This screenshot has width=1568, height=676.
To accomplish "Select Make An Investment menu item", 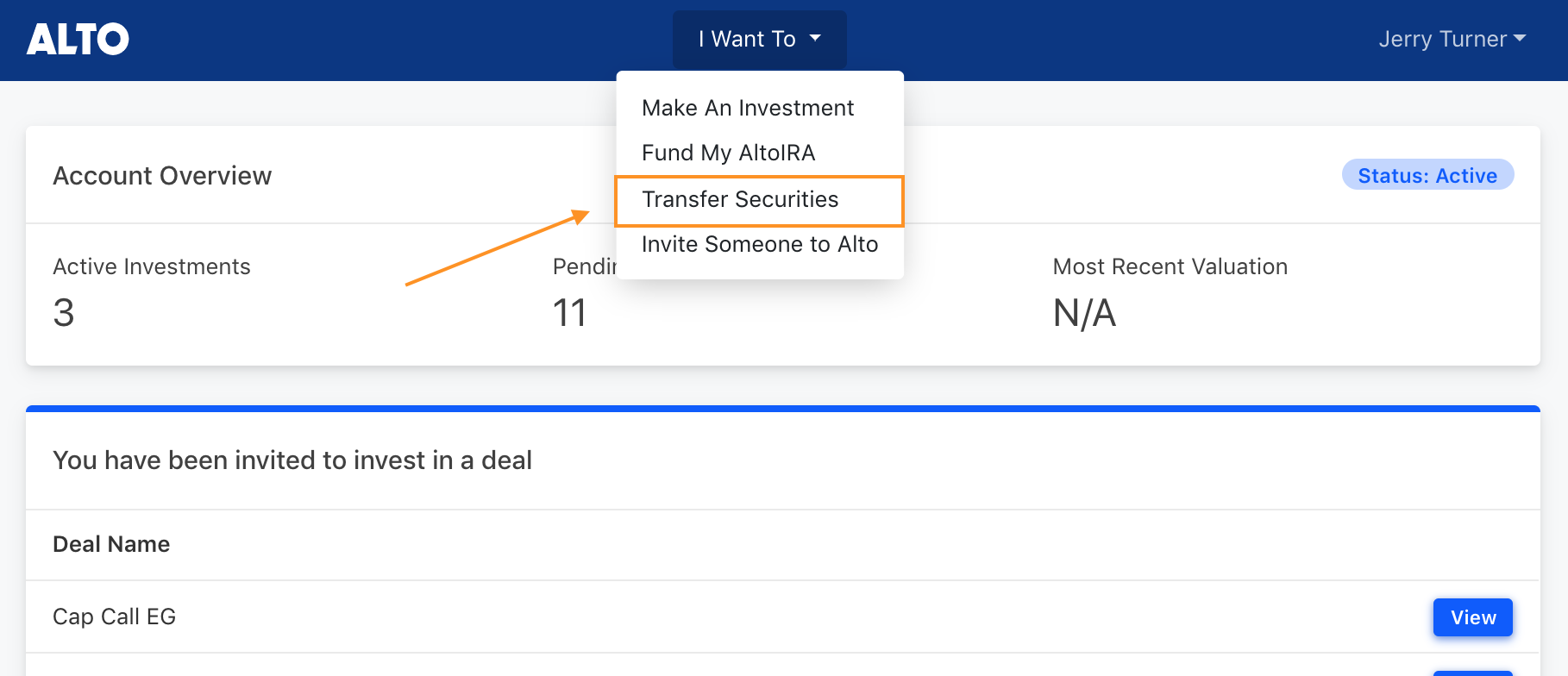I will click(x=748, y=108).
